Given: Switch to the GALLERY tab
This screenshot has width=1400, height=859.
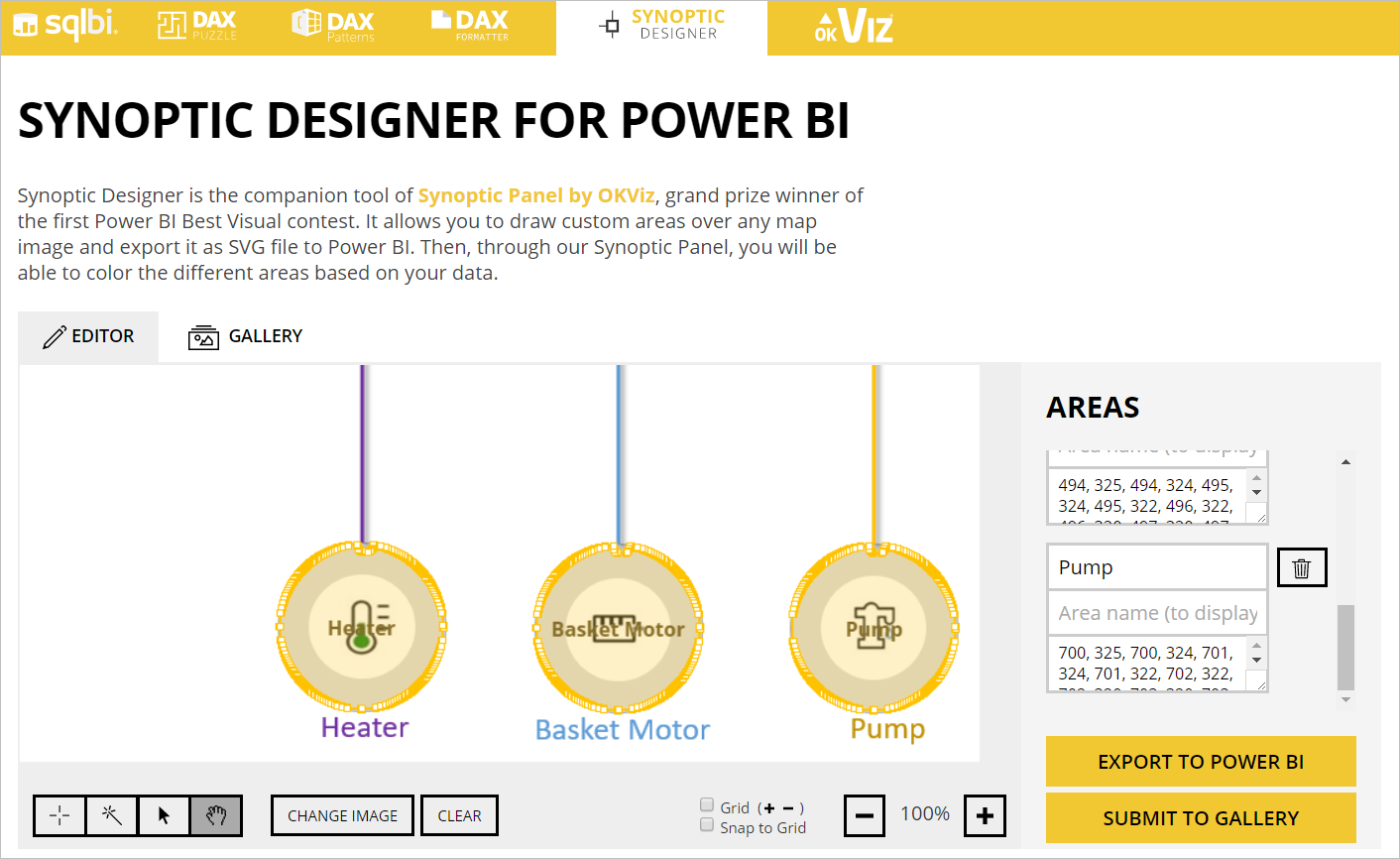Looking at the screenshot, I should click(245, 336).
